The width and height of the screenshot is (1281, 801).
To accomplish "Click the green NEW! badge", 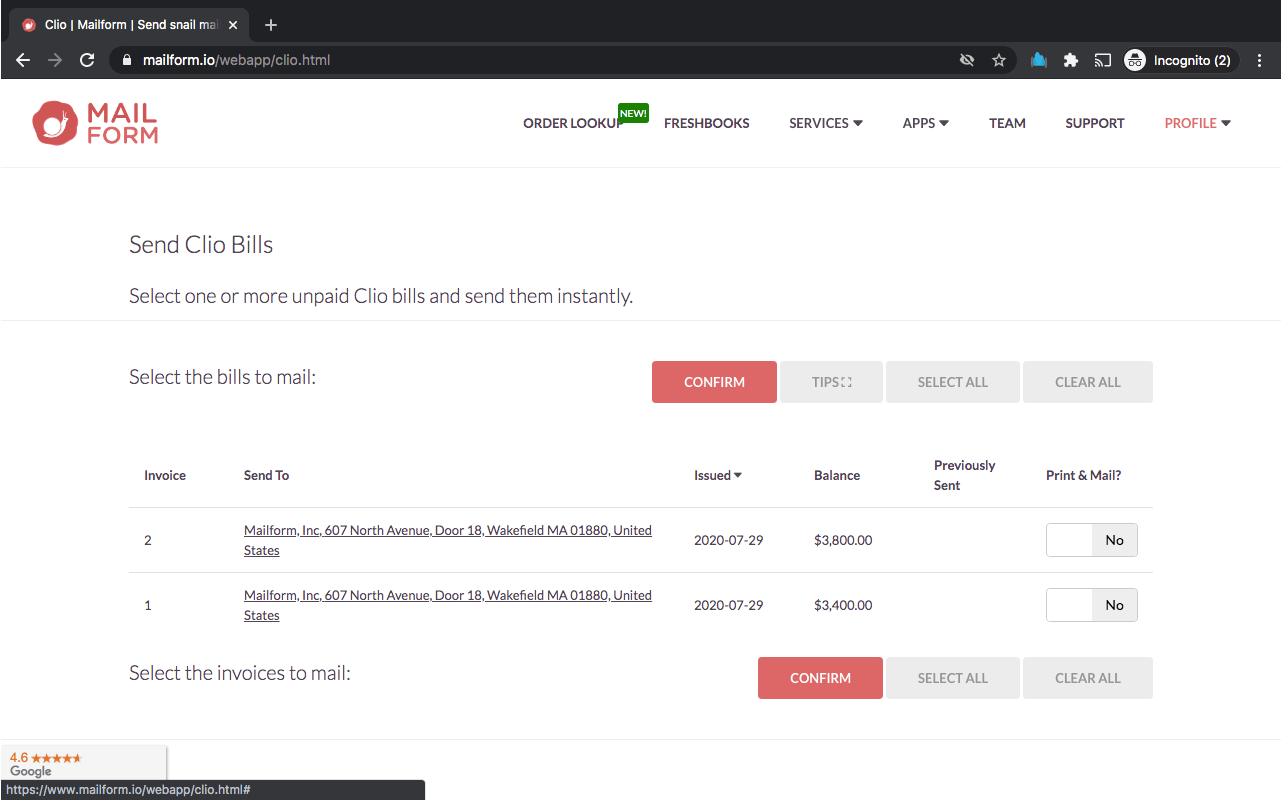I will pyautogui.click(x=633, y=114).
